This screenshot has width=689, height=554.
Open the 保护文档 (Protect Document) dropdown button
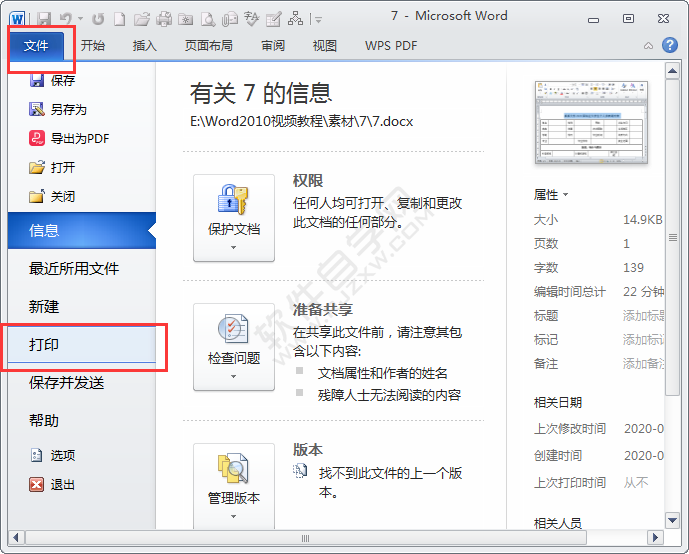tap(234, 218)
